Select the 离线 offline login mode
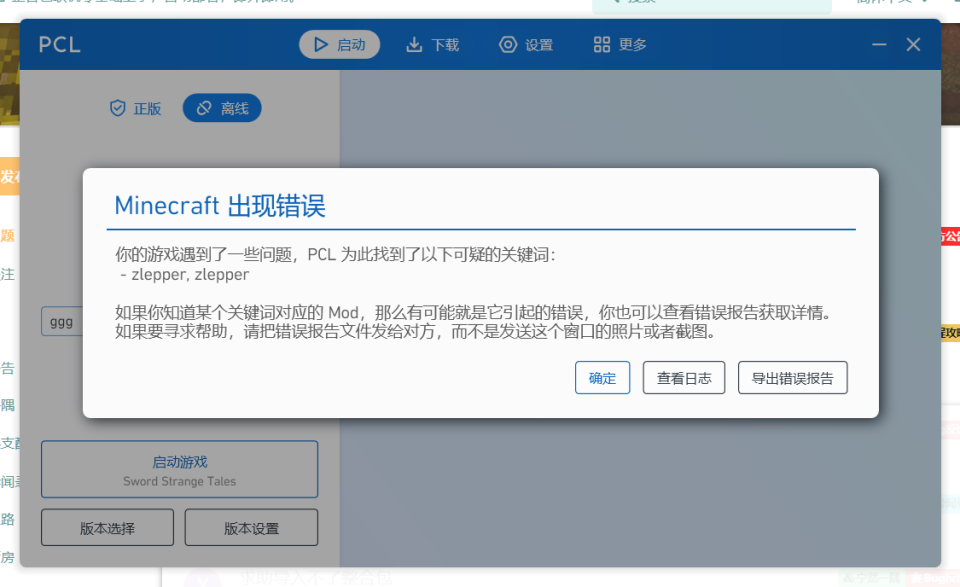The image size is (960, 587). (x=222, y=108)
